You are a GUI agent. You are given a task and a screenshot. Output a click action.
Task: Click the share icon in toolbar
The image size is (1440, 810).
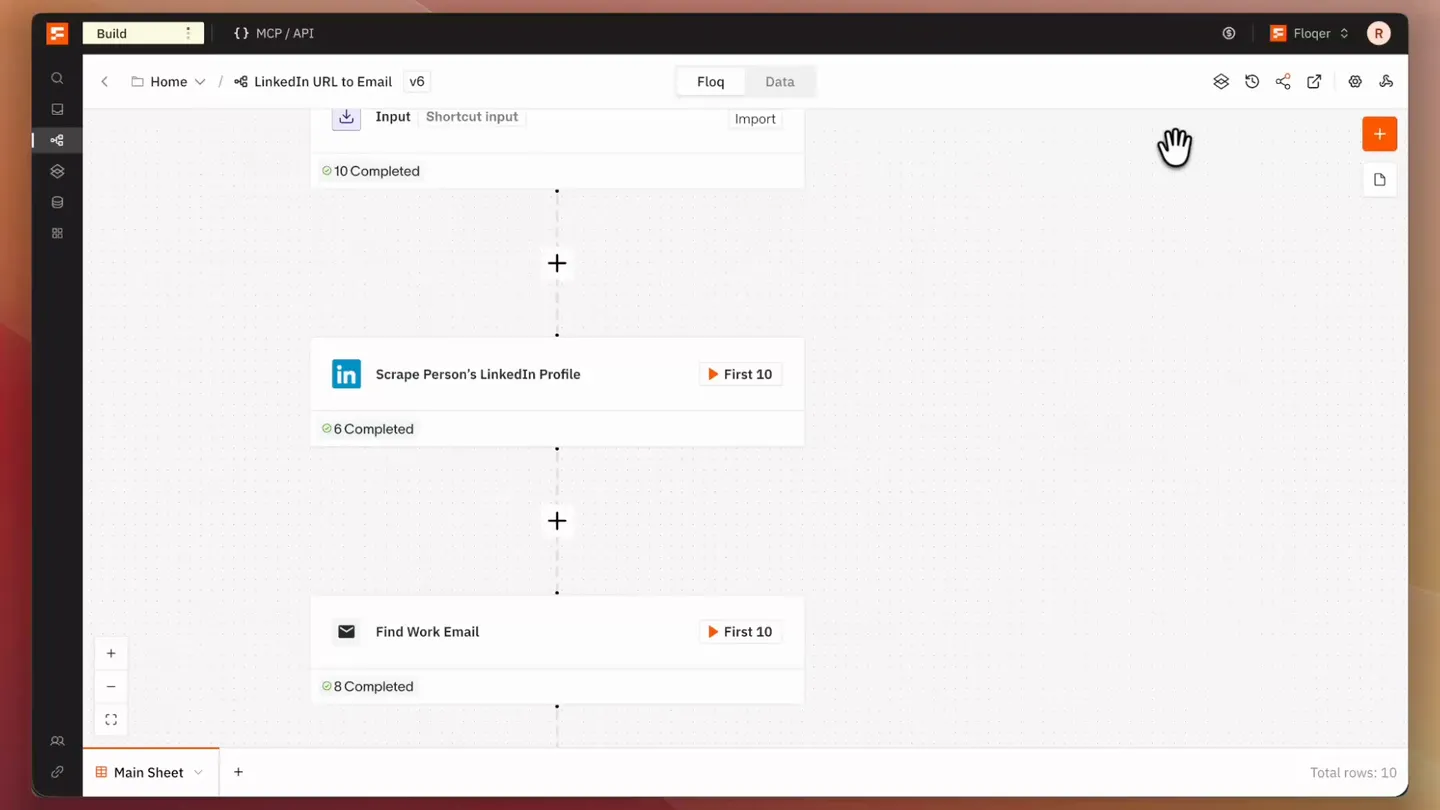(x=1283, y=82)
